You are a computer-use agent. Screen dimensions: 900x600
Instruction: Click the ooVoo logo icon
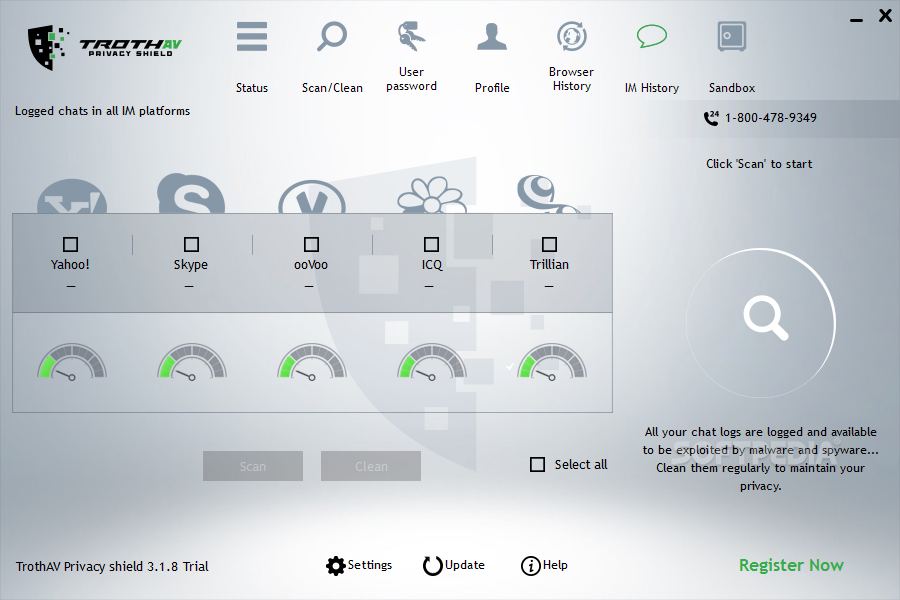coord(312,197)
